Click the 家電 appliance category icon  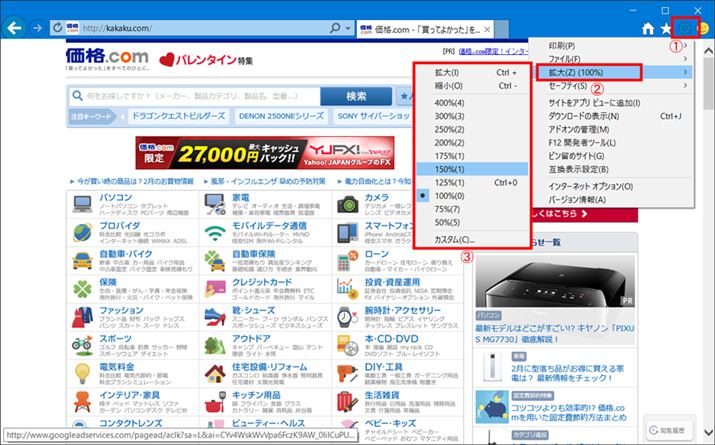coord(215,204)
